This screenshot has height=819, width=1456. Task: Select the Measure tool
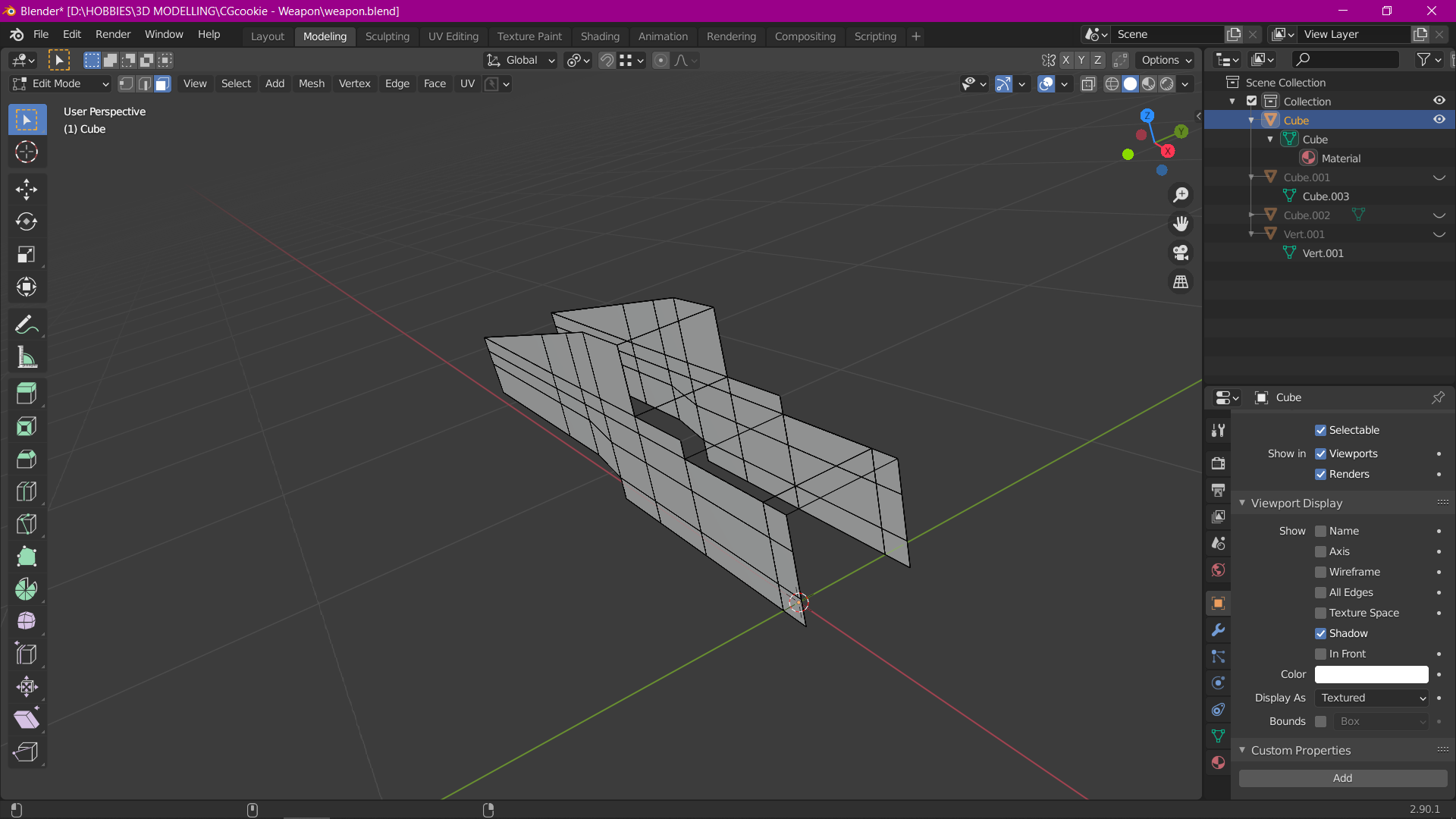click(27, 358)
